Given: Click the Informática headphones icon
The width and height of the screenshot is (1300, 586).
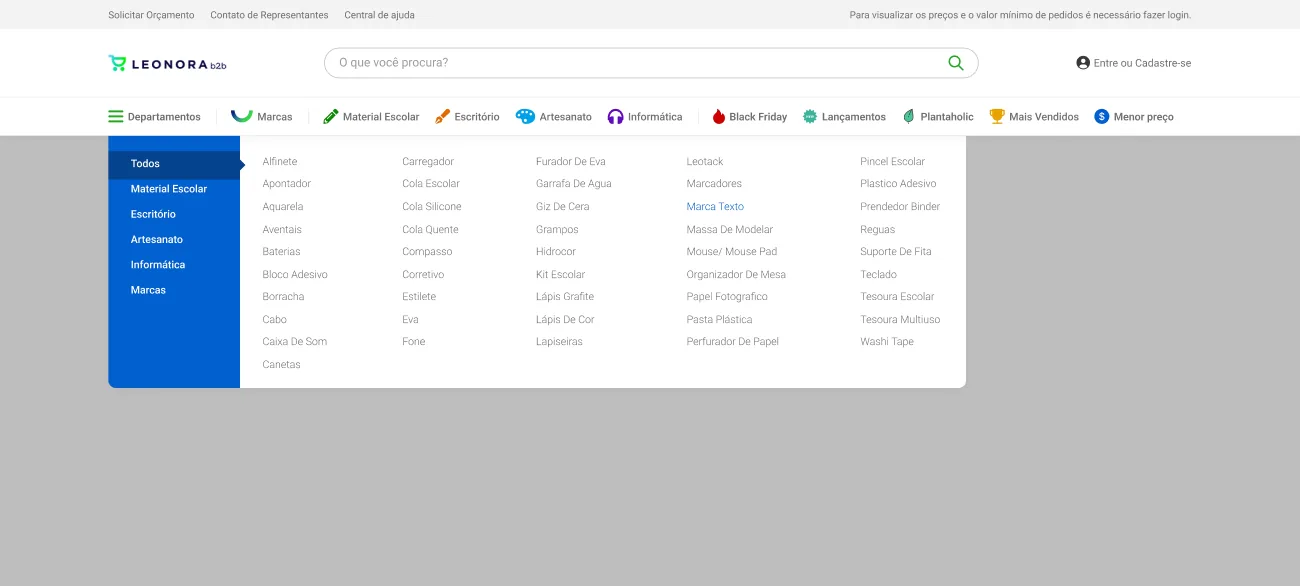Looking at the screenshot, I should pos(616,117).
